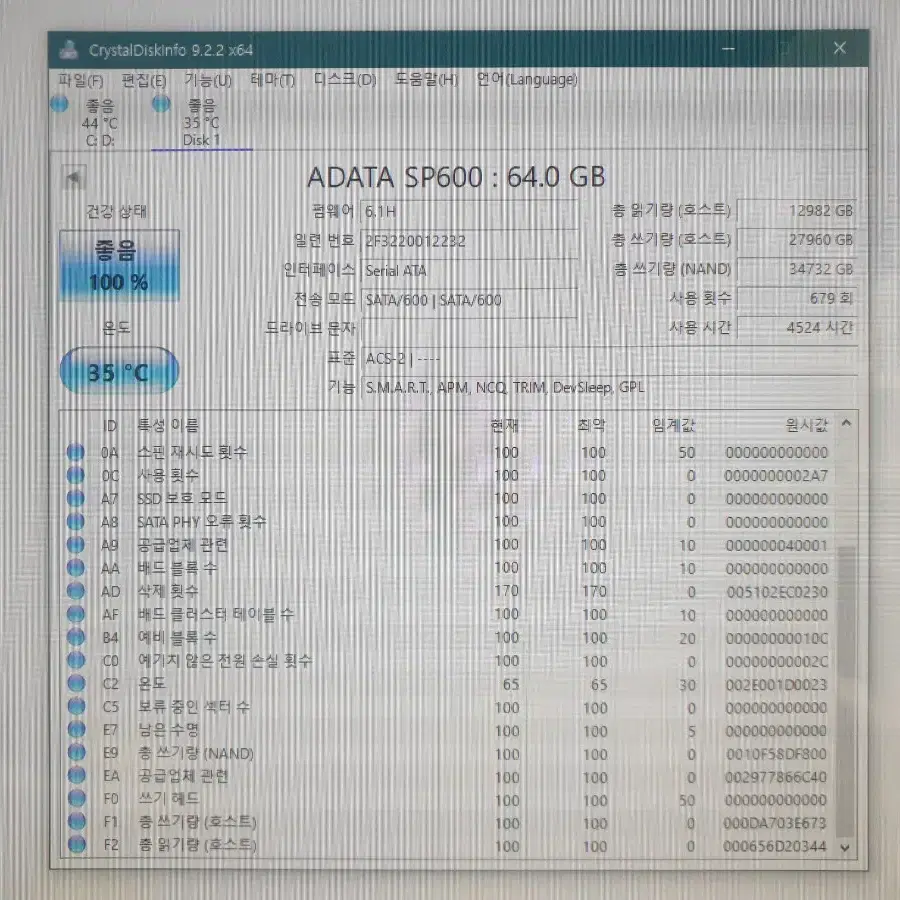Click the 35 °C temperature button
Image resolution: width=900 pixels, height=900 pixels.
119,371
